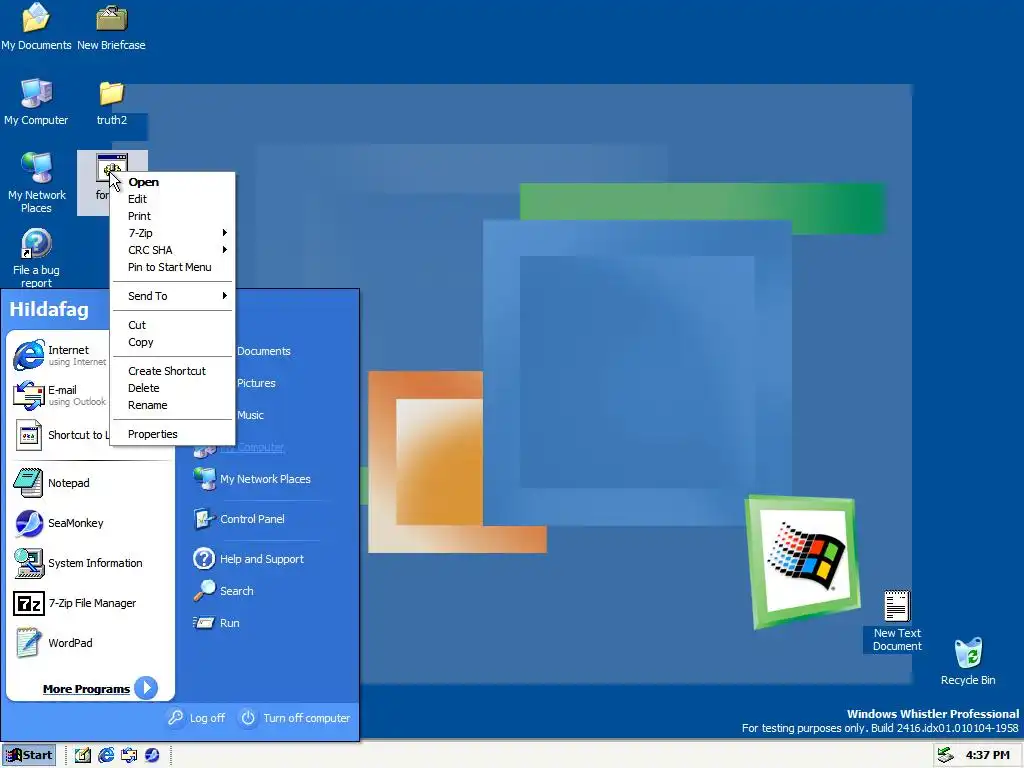Select Create Shortcut in context menu
This screenshot has height=768, width=1024.
click(173, 371)
